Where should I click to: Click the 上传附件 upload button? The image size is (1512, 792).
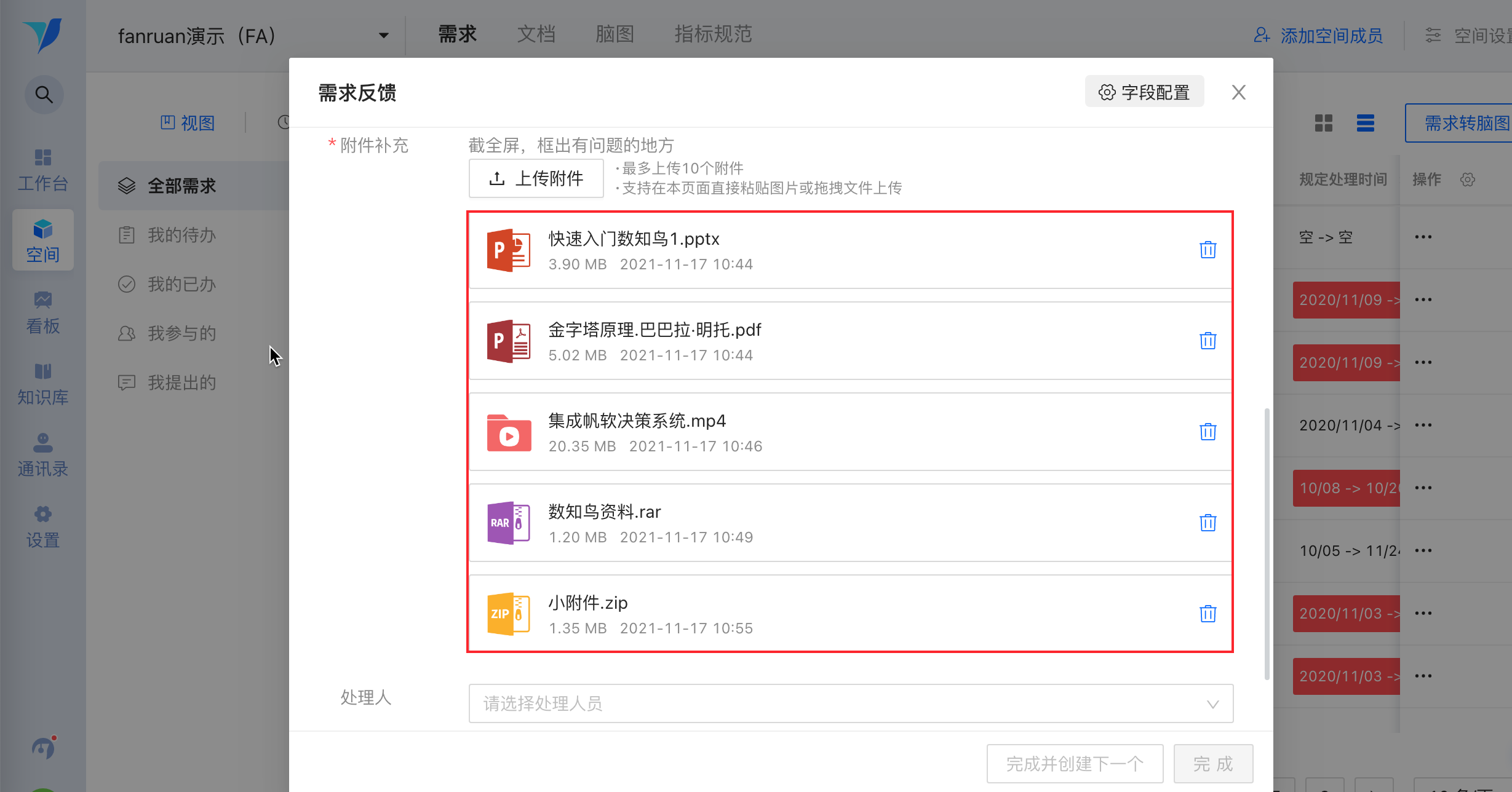tap(536, 178)
